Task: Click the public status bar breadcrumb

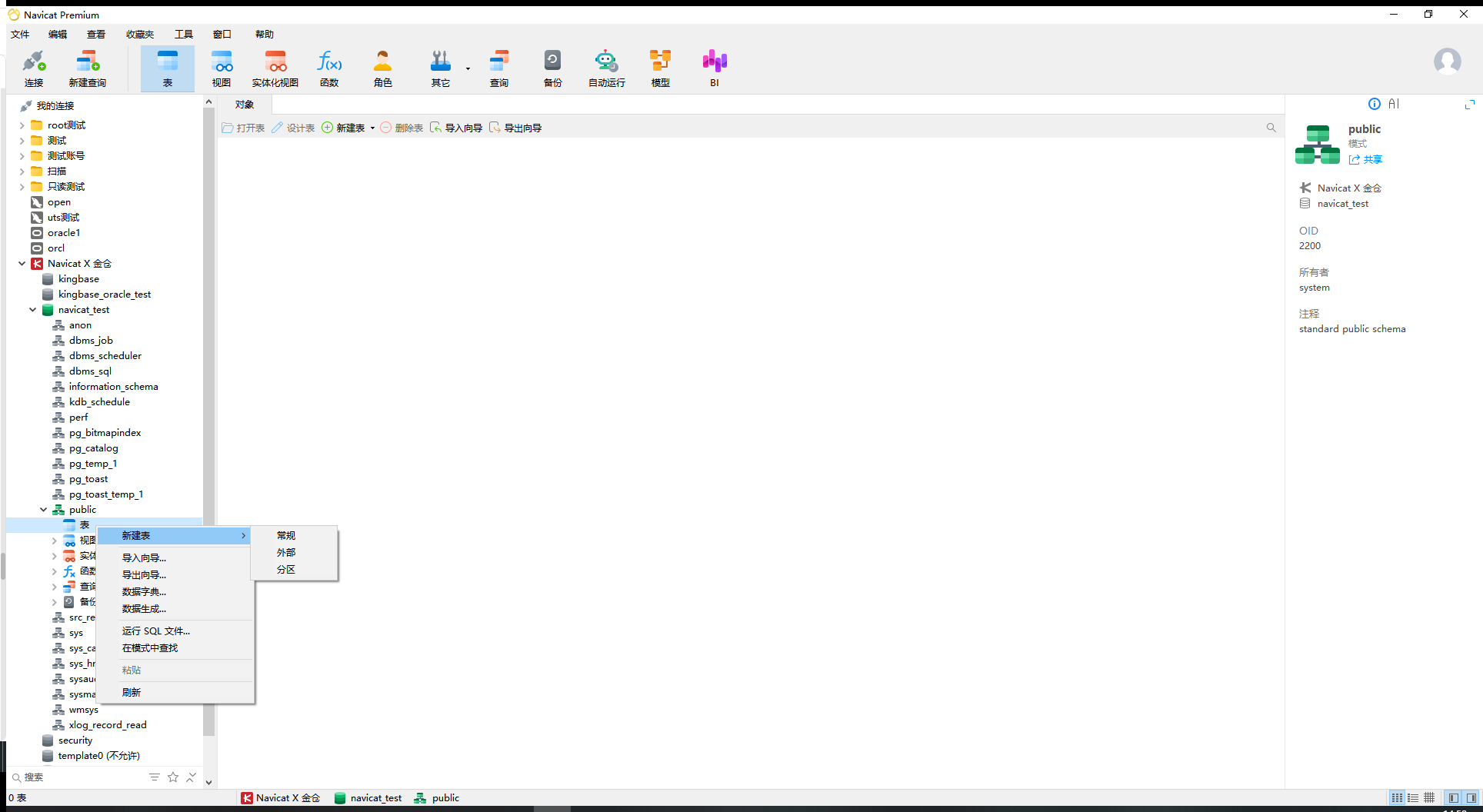Action: click(437, 798)
